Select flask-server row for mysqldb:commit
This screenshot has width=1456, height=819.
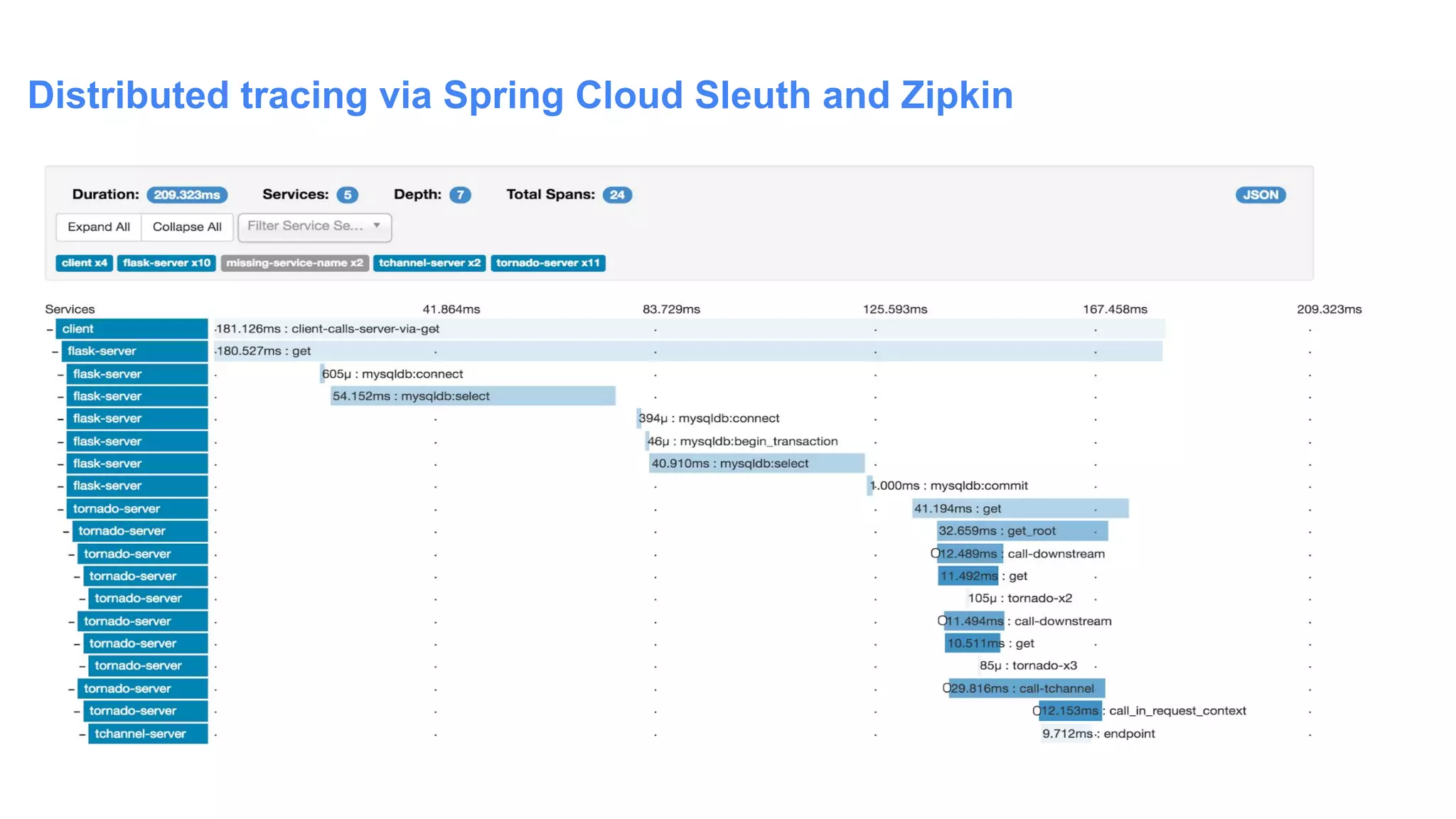pyautogui.click(x=137, y=486)
